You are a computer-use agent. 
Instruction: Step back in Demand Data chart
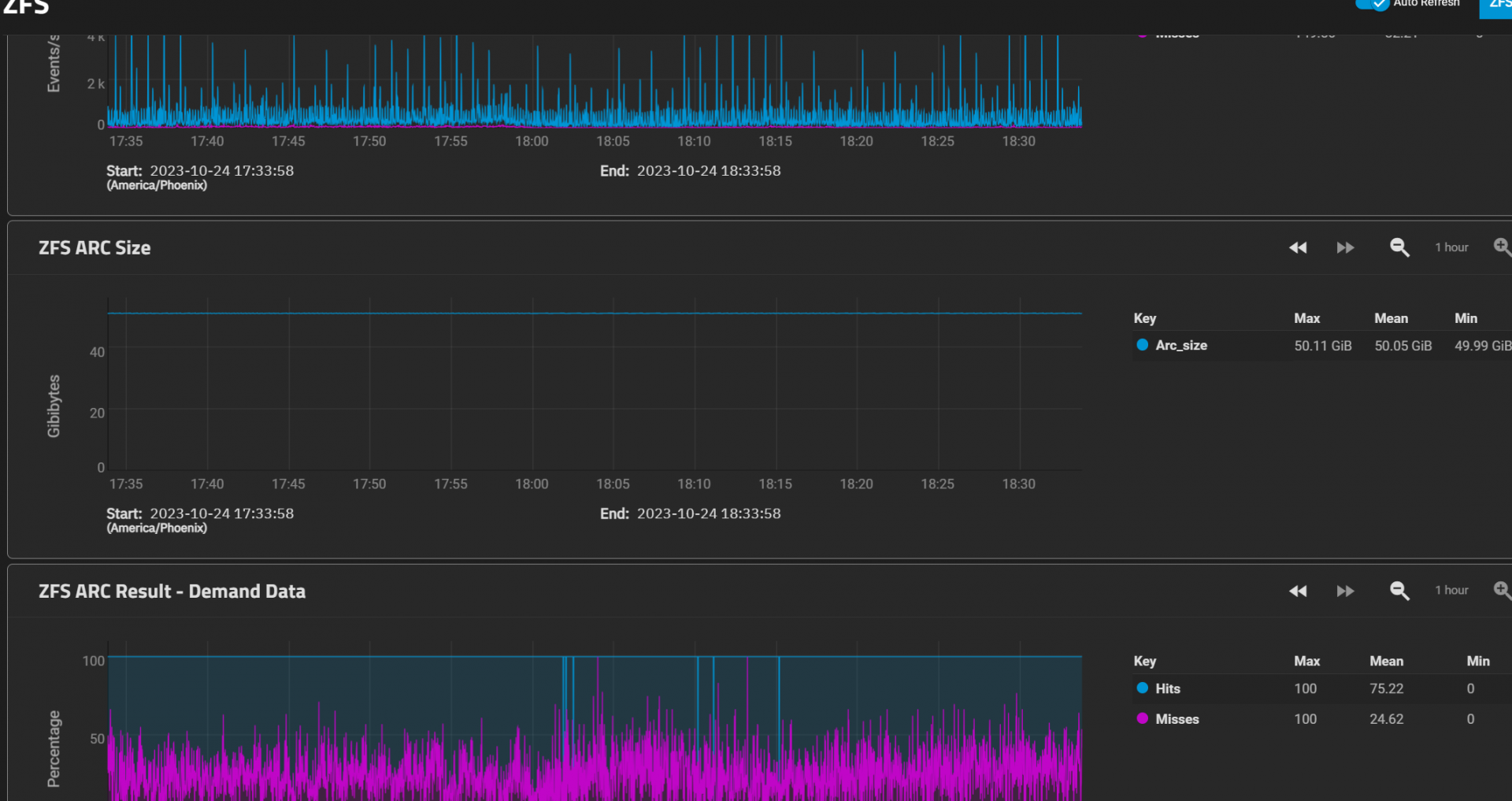(x=1298, y=591)
